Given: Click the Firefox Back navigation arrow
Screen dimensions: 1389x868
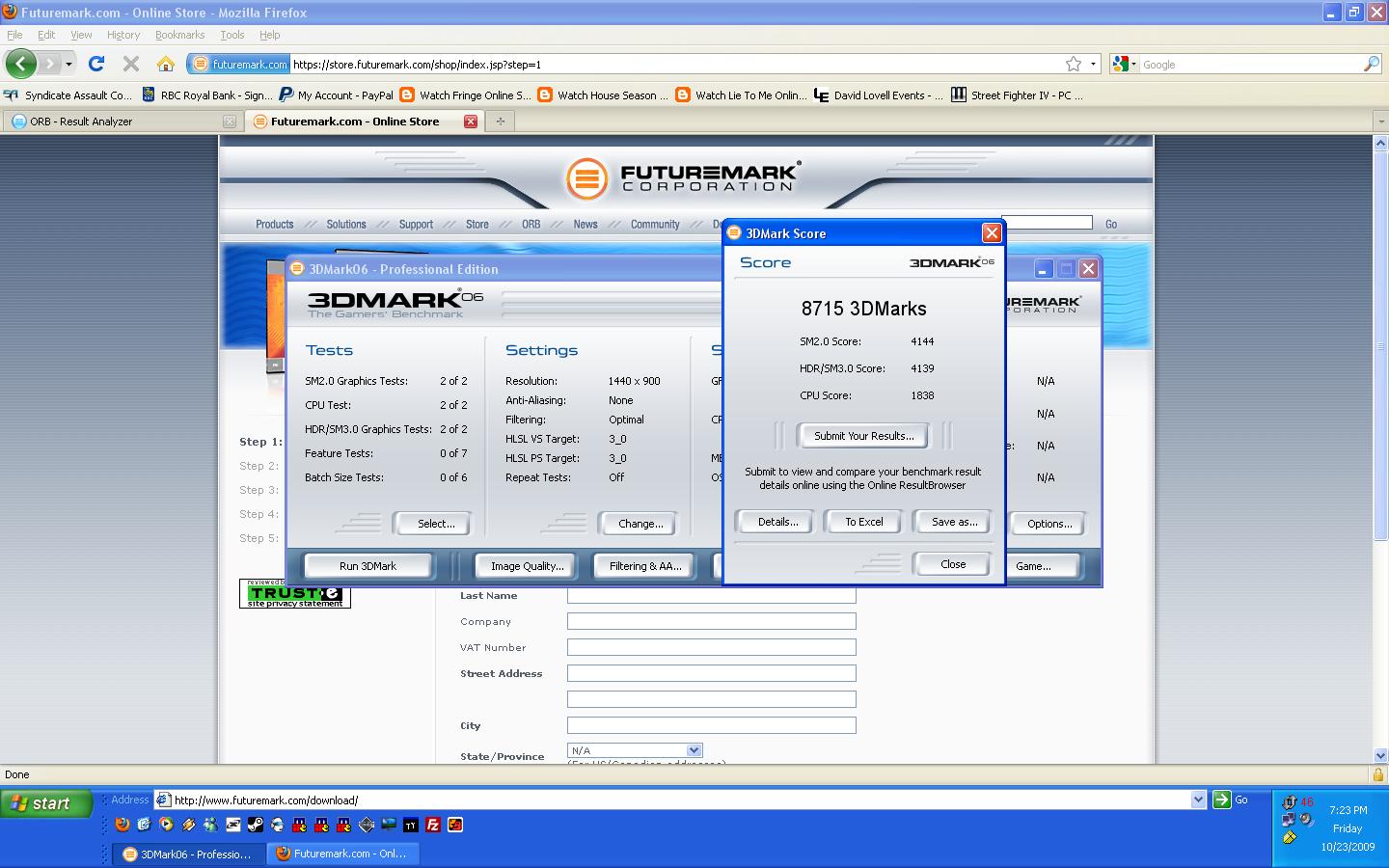Looking at the screenshot, I should (20, 64).
